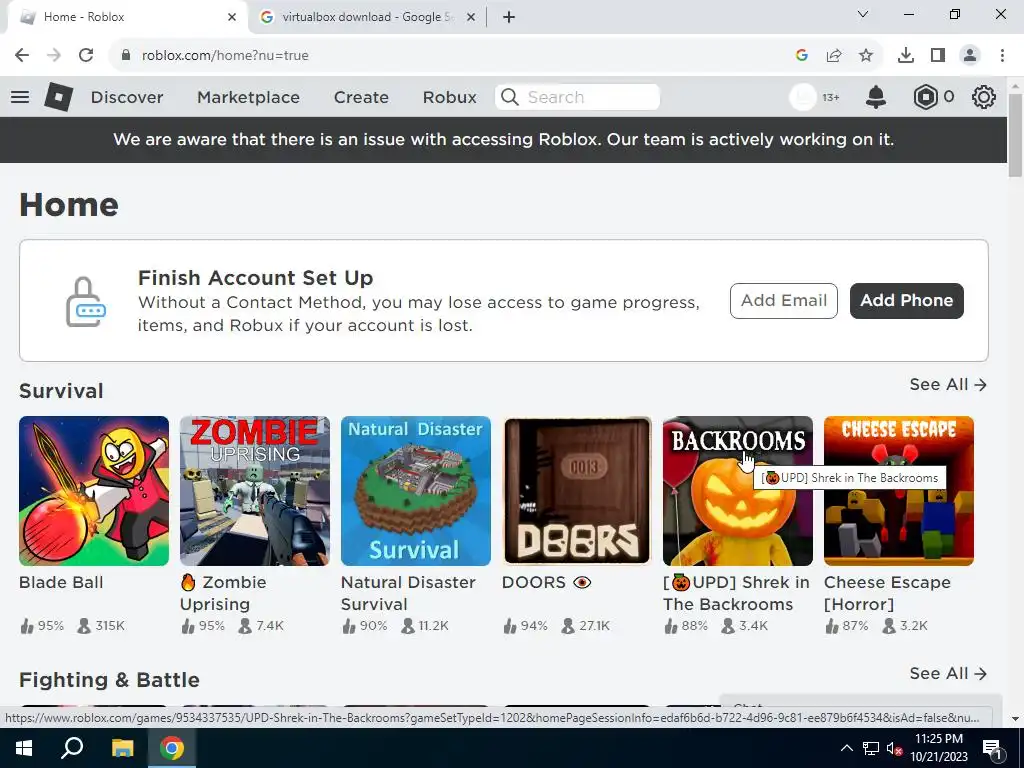
Task: Click the Add Email button
Action: [x=784, y=300]
